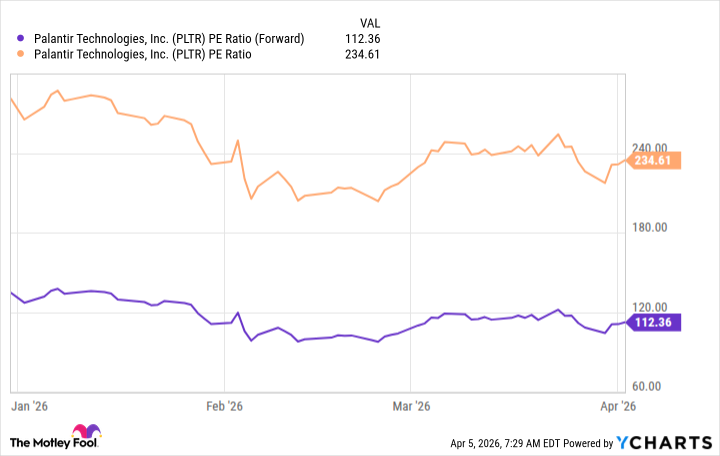Image resolution: width=720 pixels, height=456 pixels.
Task: Click the Feb '26 axis label
Action: click(x=225, y=406)
